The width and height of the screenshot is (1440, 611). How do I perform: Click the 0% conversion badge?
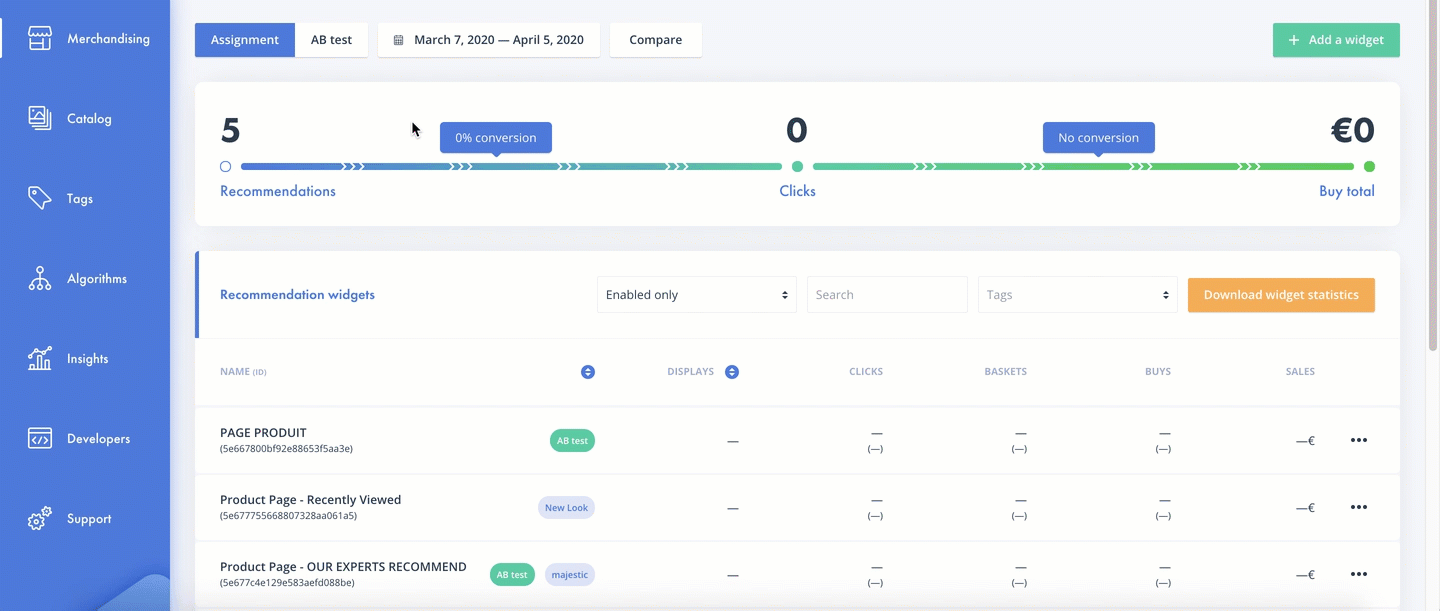pos(496,138)
